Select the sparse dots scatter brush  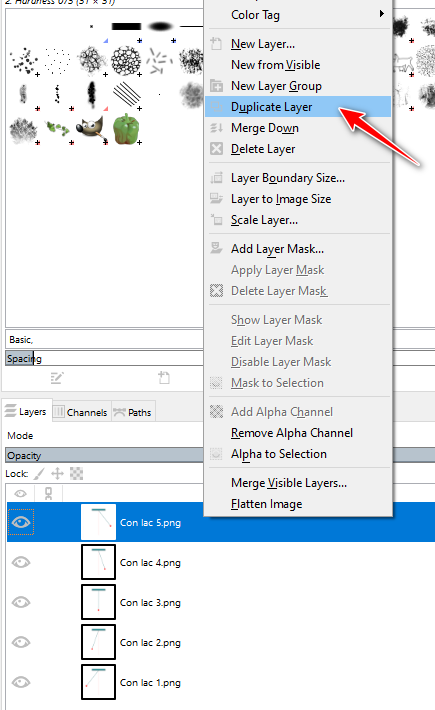58,61
